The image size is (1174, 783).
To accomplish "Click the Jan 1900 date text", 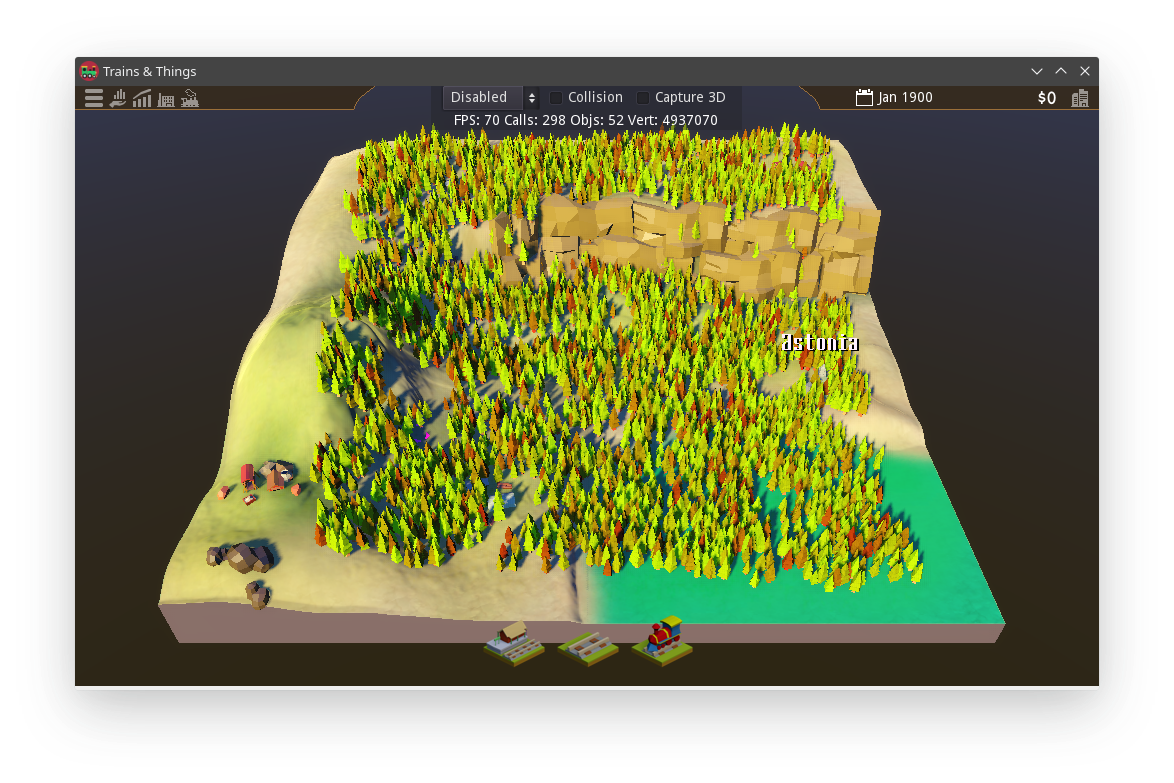I will 904,97.
